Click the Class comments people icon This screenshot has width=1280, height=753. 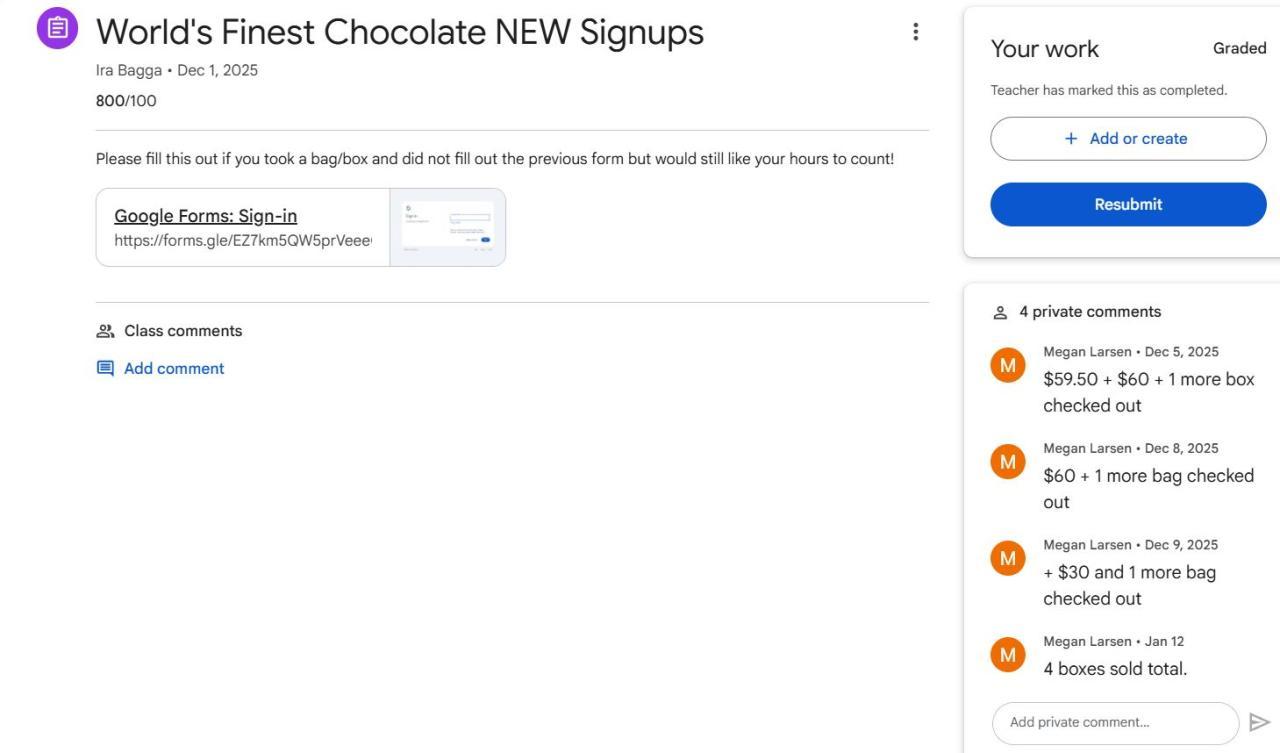(105, 331)
